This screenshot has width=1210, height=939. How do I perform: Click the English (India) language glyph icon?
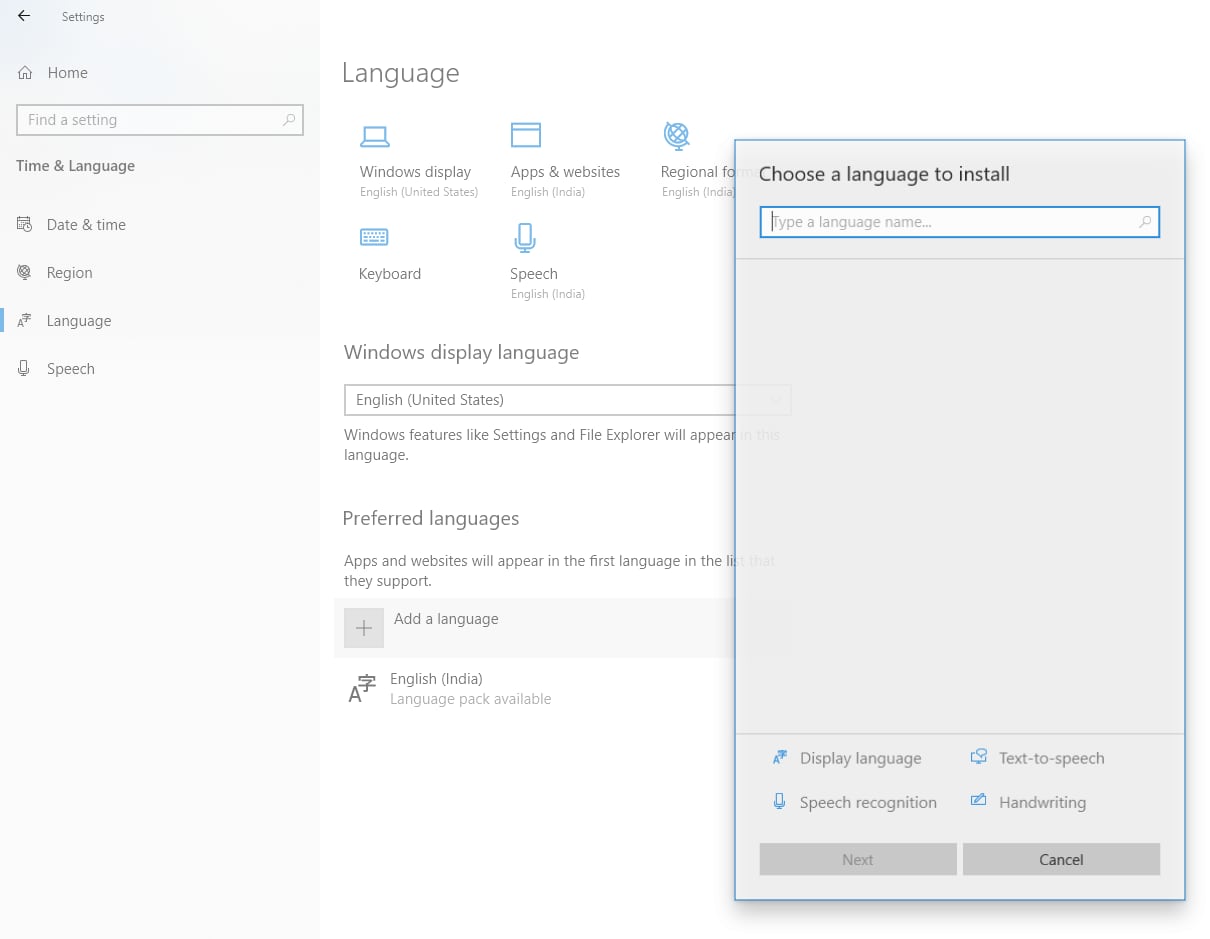point(361,689)
